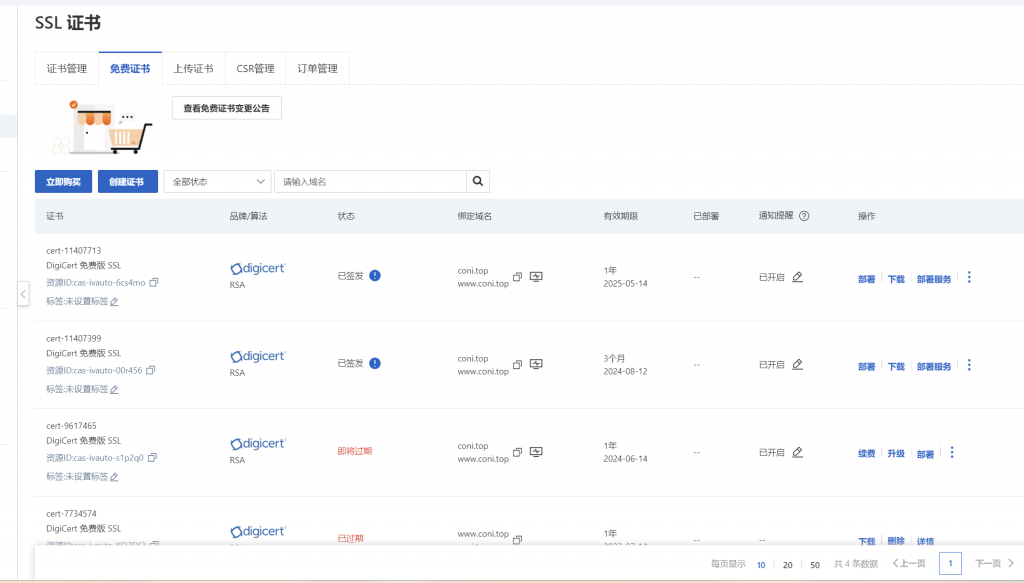The image size is (1024, 583).
Task: Copy bound domains of cert-11407713
Action: coord(517,277)
